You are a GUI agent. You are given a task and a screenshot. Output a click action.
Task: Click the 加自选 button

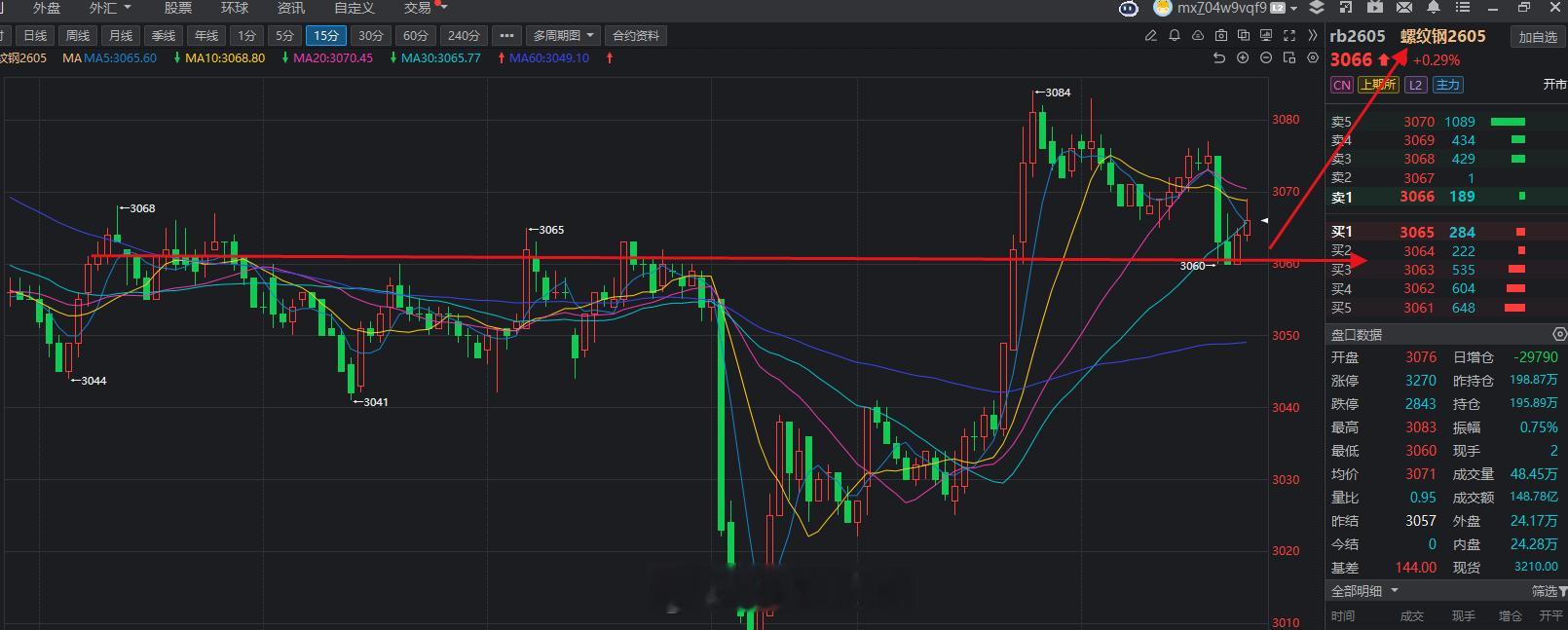coord(1538,37)
